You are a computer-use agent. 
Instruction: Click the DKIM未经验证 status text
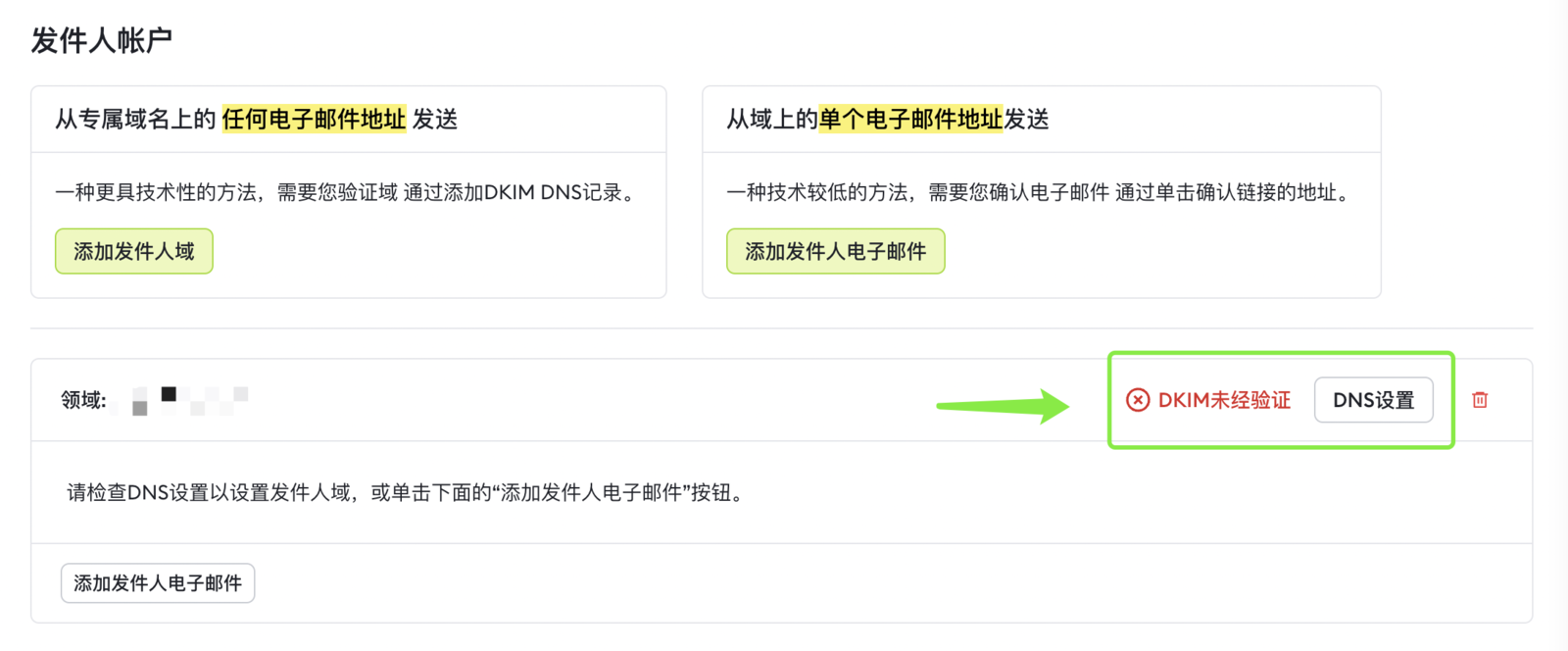click(1224, 400)
